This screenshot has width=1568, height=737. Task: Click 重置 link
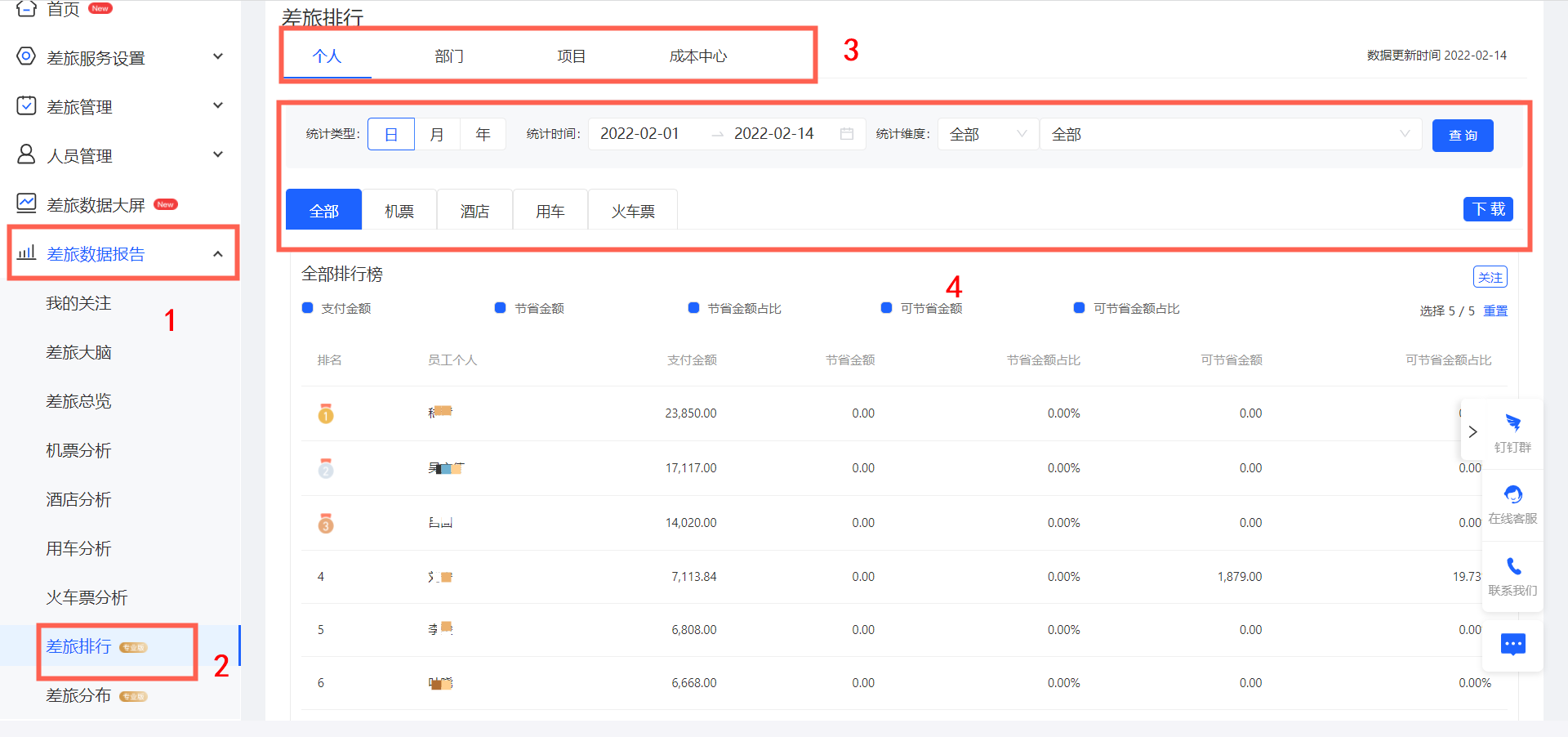[x=1495, y=310]
